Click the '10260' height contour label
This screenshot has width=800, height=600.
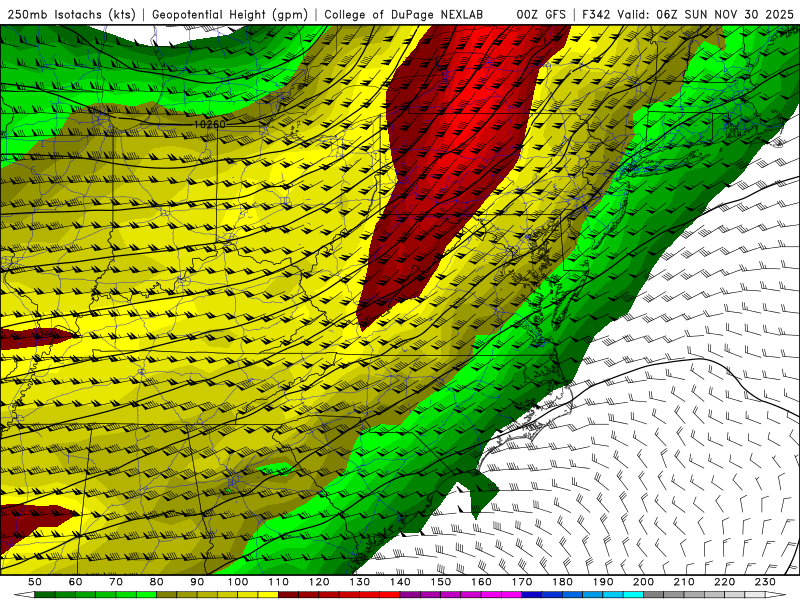coord(210,124)
